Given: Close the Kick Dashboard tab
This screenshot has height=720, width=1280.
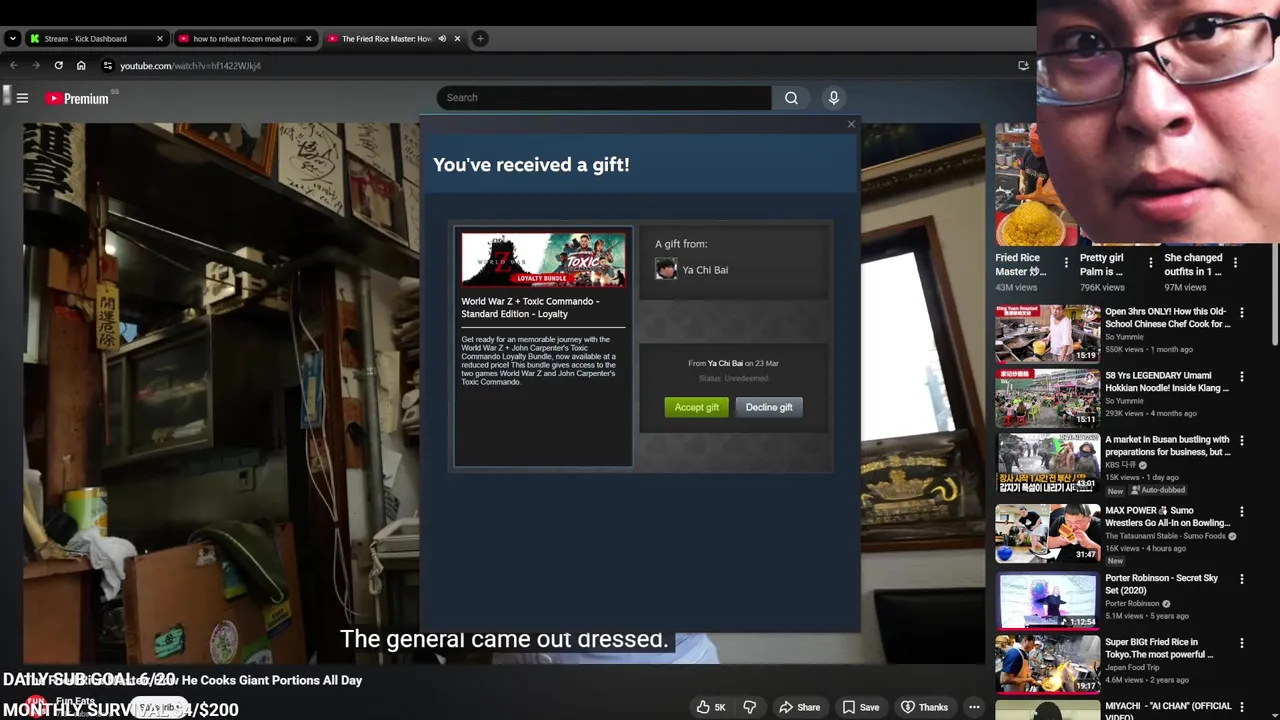Looking at the screenshot, I should coord(159,39).
